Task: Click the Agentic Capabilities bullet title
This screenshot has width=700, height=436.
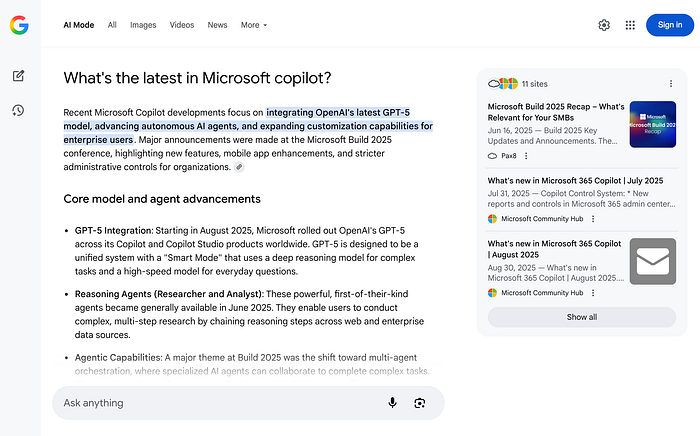Action: point(118,357)
